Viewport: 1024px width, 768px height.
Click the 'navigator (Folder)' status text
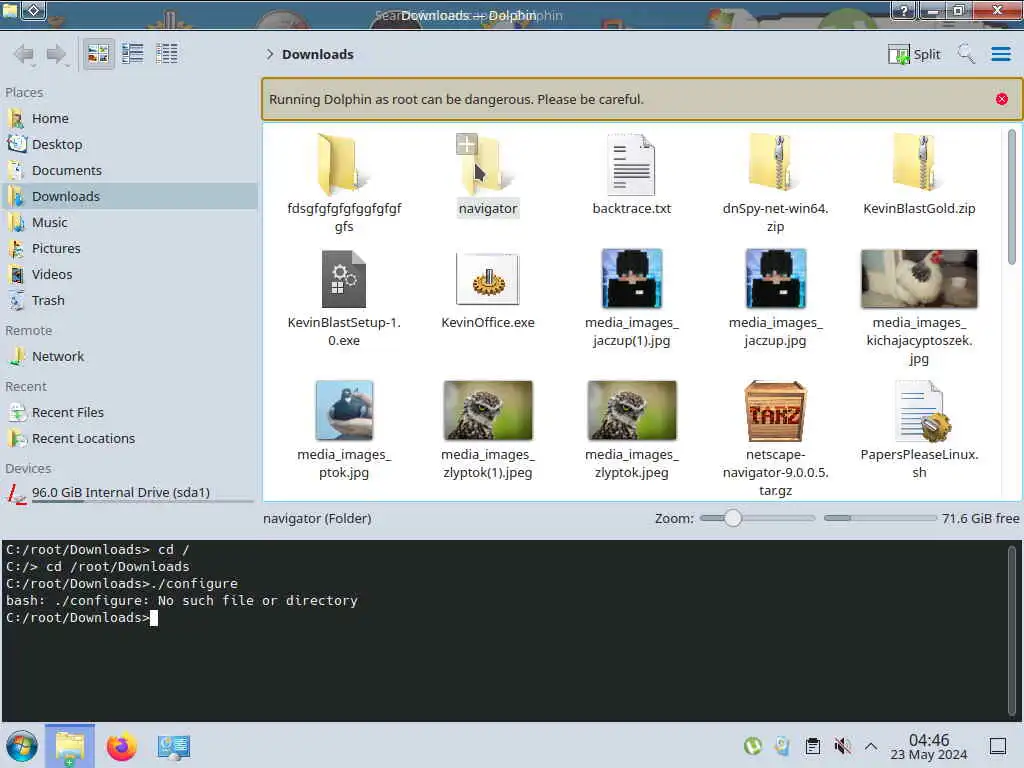pos(317,519)
